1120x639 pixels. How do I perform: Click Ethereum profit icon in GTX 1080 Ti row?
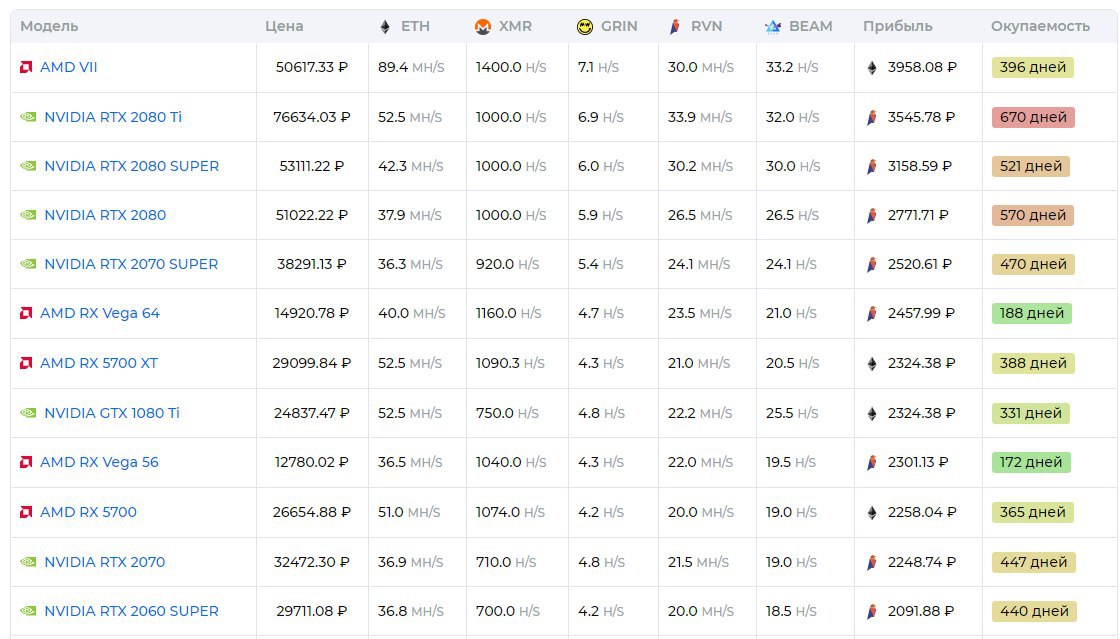pyautogui.click(x=871, y=413)
